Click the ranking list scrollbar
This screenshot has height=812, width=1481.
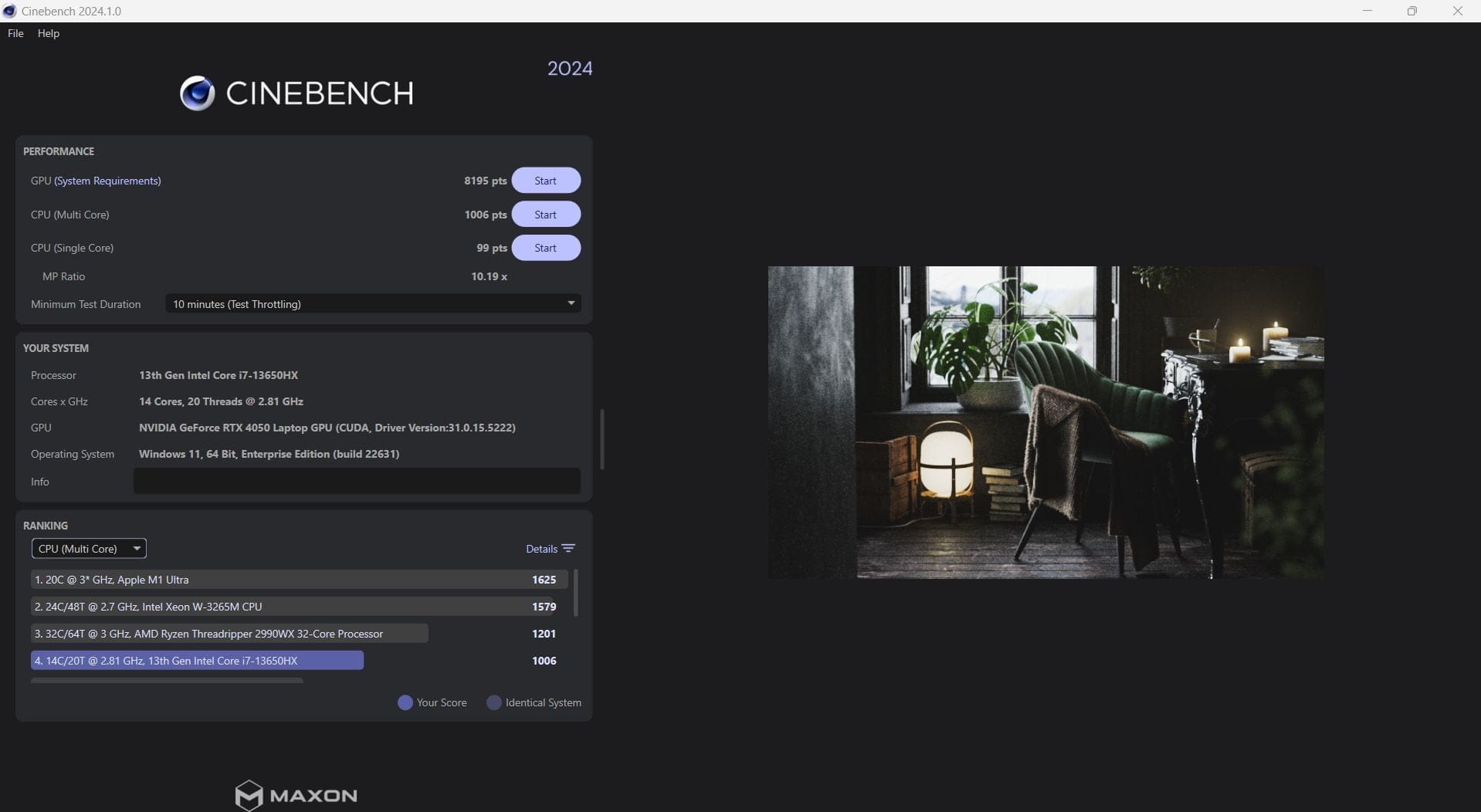576,592
